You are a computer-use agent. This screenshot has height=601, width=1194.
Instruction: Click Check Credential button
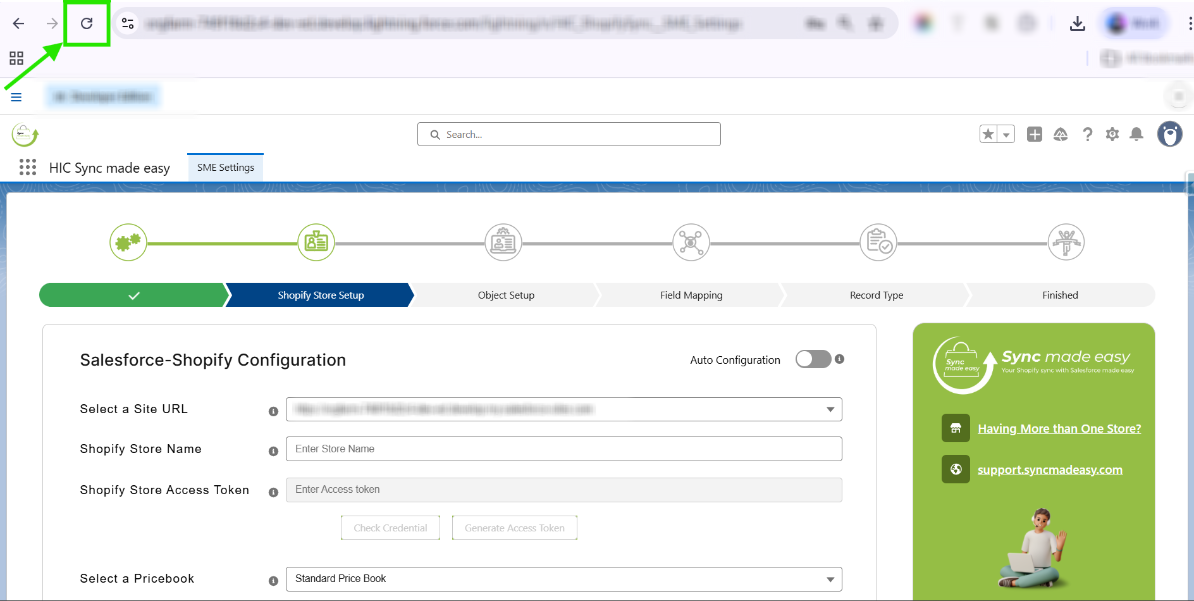(391, 528)
